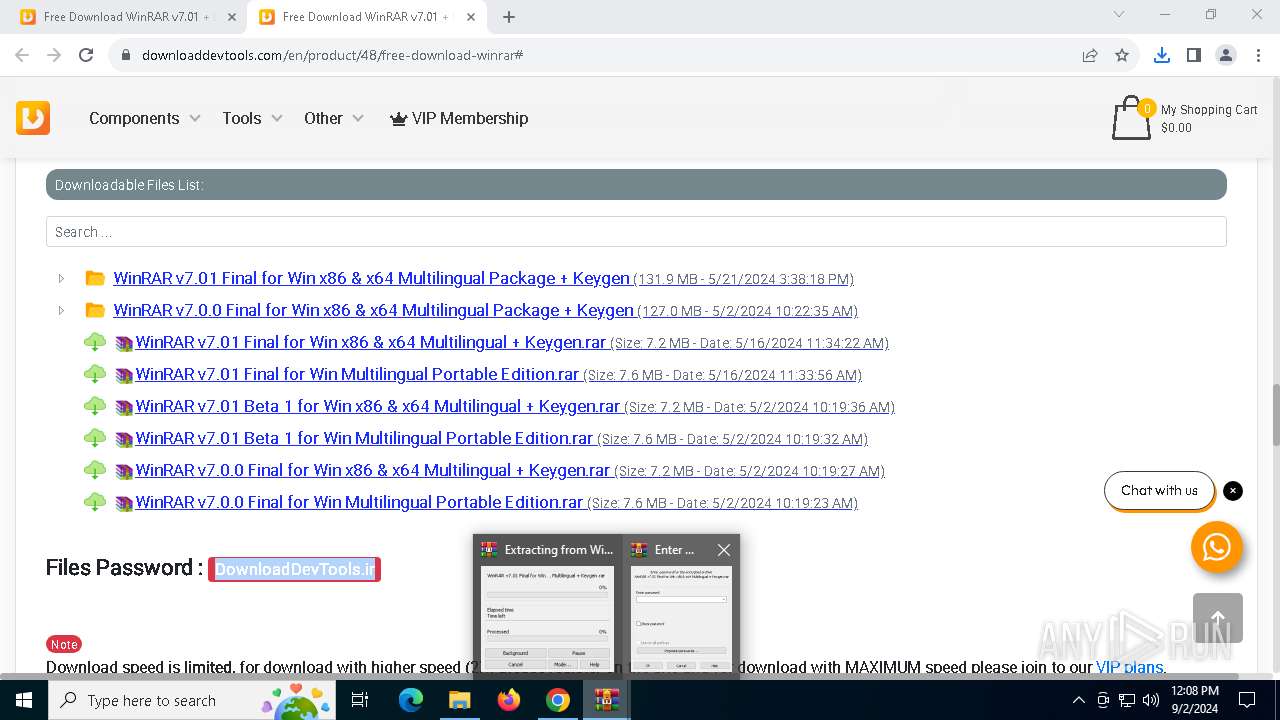The width and height of the screenshot is (1280, 720).
Task: Click the scroll-to-top arrow button
Action: tap(1218, 618)
